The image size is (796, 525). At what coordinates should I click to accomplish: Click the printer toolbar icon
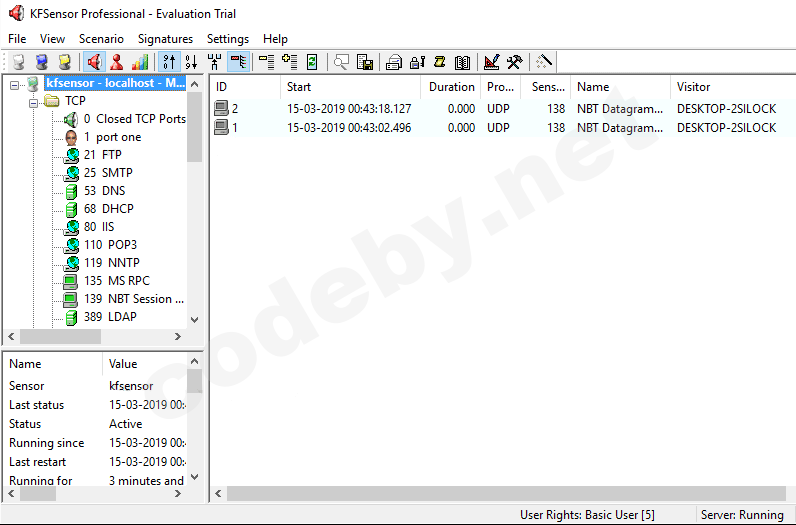[x=394, y=62]
